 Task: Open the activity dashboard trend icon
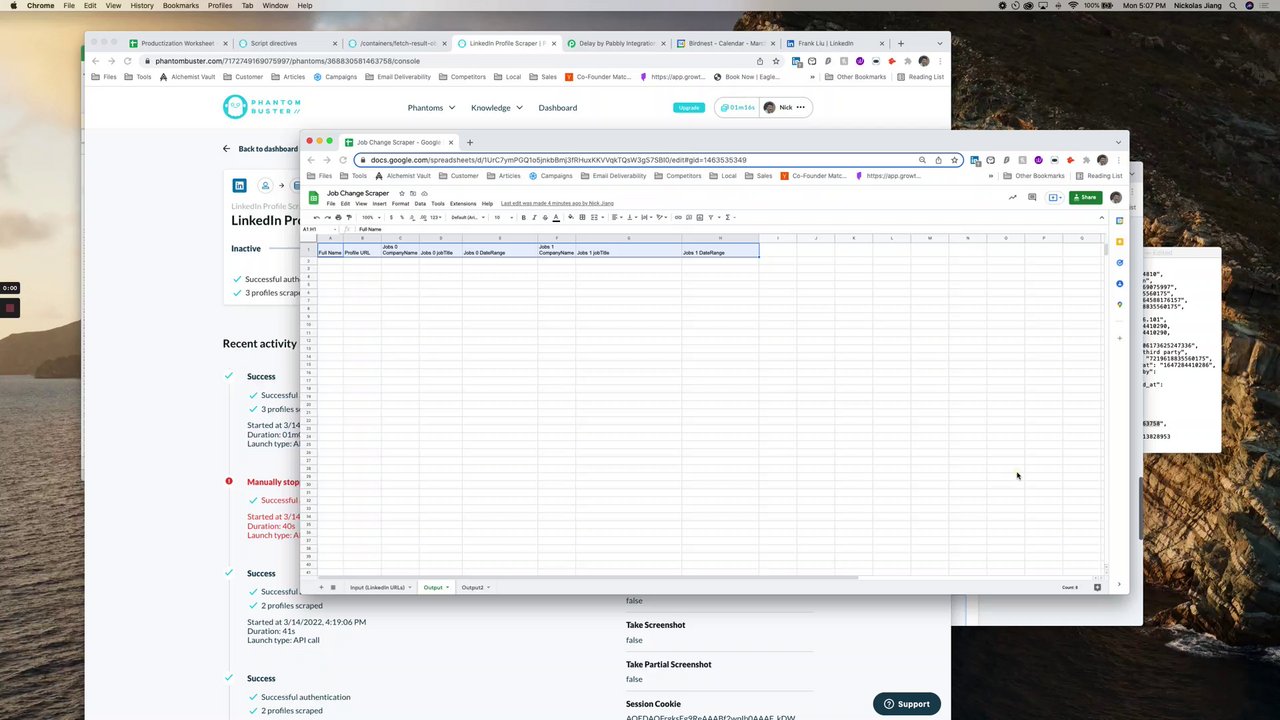click(1012, 197)
